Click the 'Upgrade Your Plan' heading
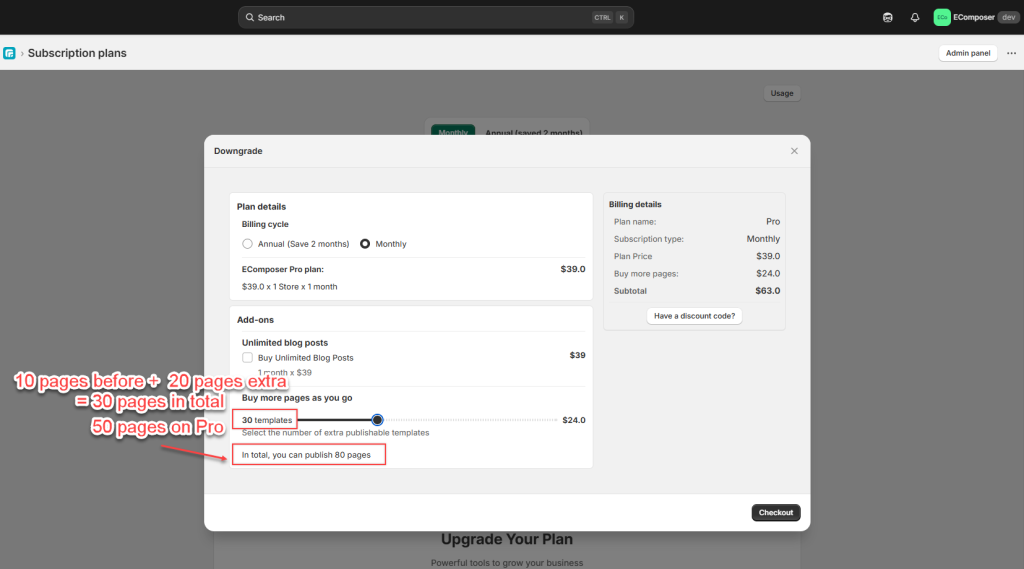The width and height of the screenshot is (1024, 569). tap(507, 540)
